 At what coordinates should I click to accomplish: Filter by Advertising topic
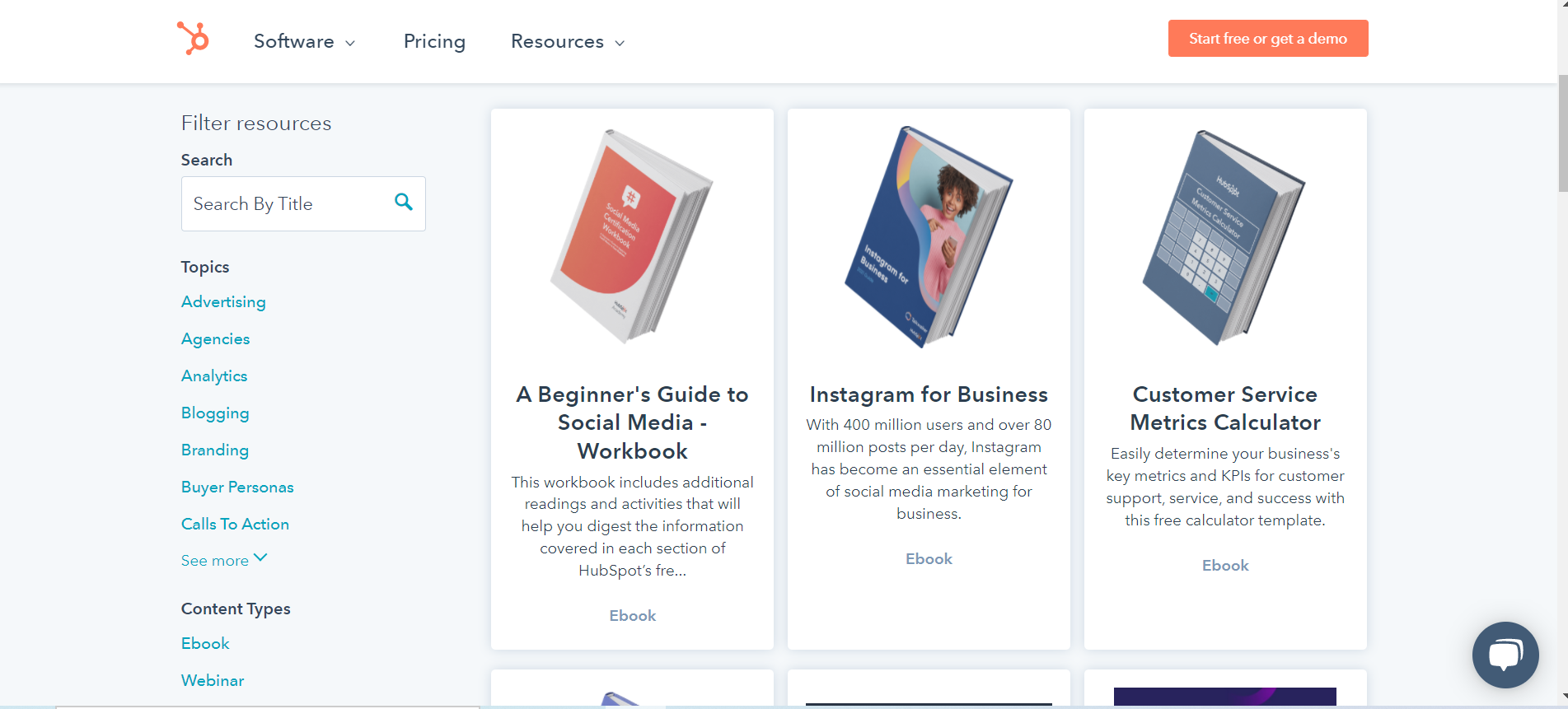pos(223,302)
